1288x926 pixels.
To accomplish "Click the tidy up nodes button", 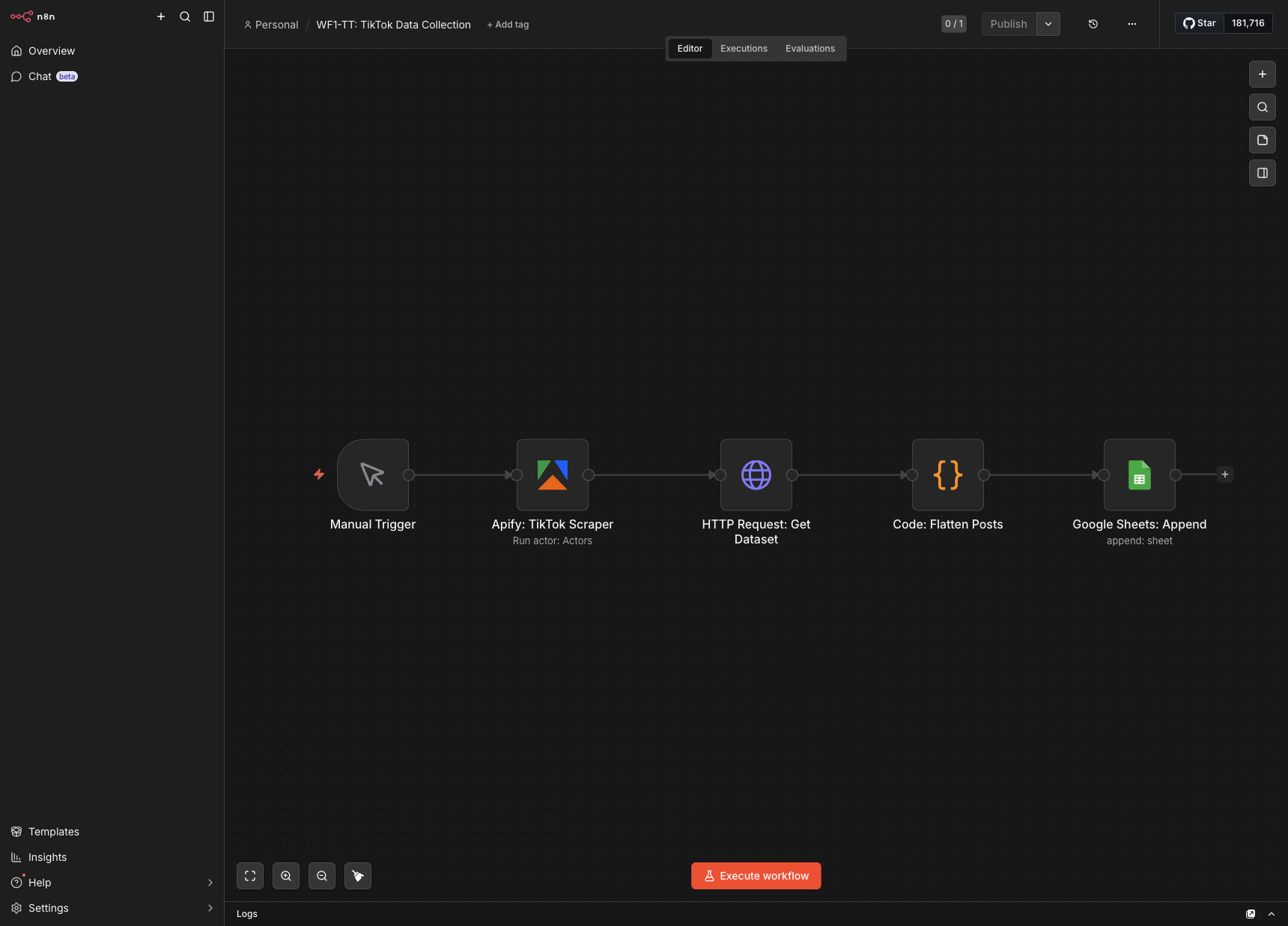I will pyautogui.click(x=358, y=876).
